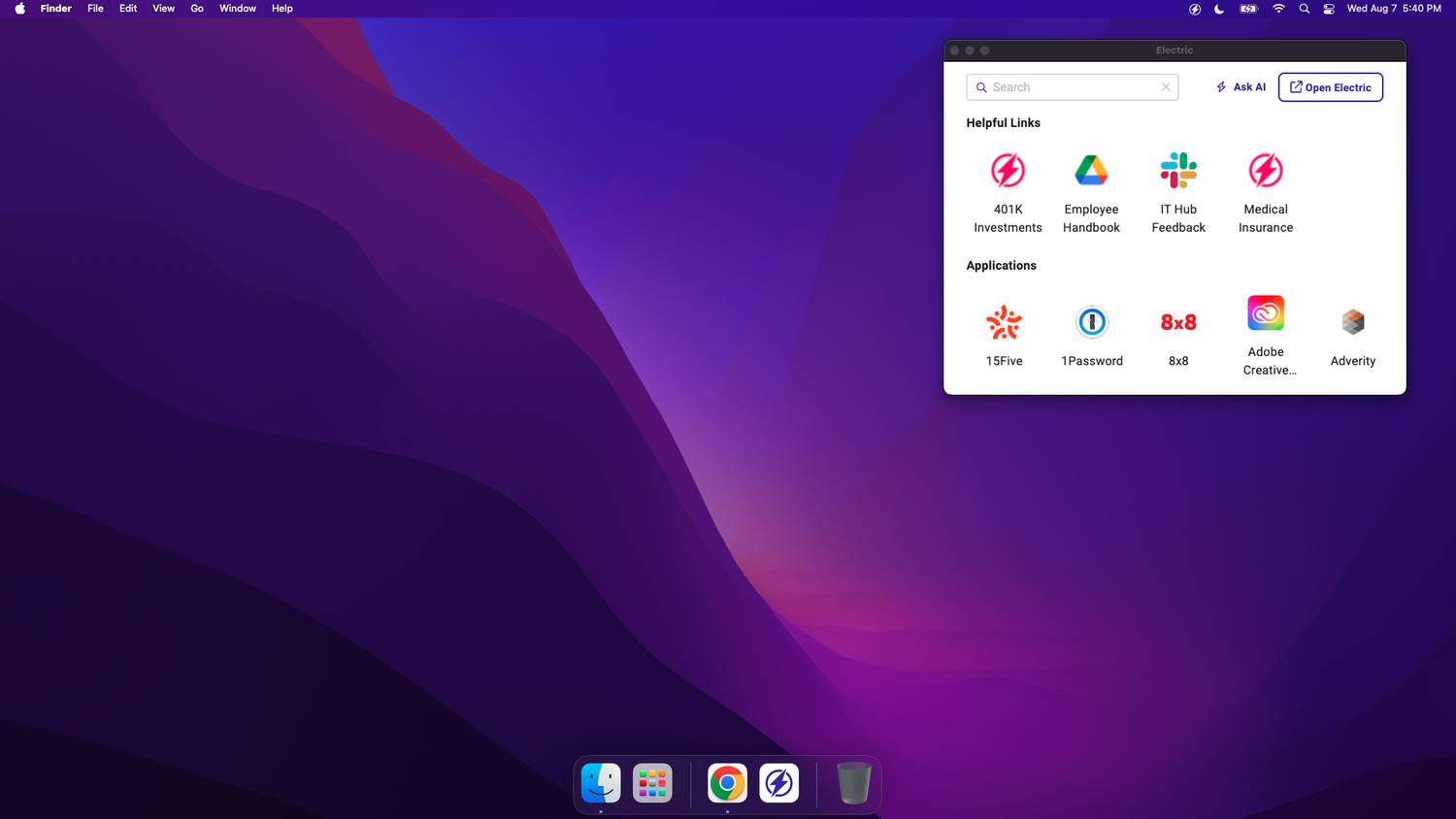Image resolution: width=1456 pixels, height=819 pixels.
Task: Clear the search field with X
Action: tap(1166, 87)
